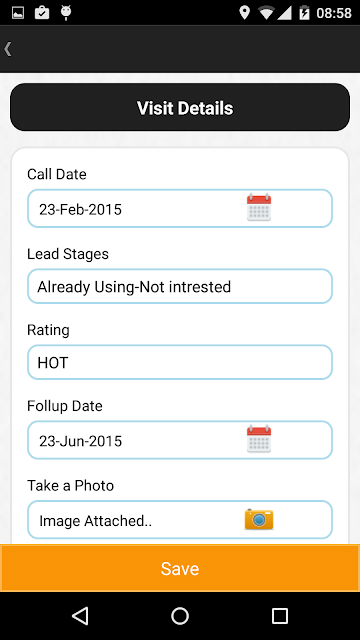360x640 pixels.
Task: Open Lead Stages dropdown selection
Action: pyautogui.click(x=180, y=286)
